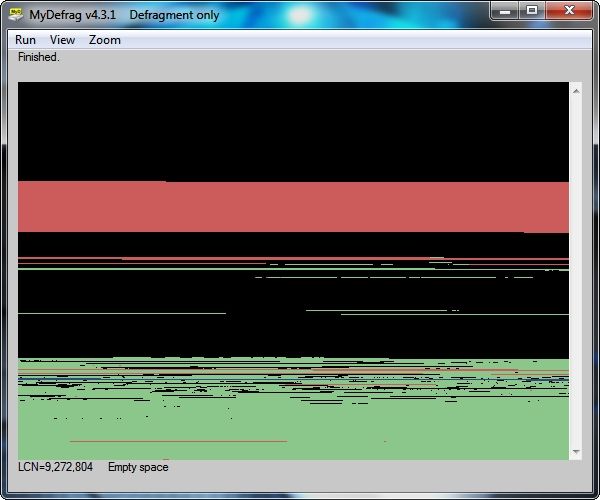The image size is (600, 500).
Task: Click the title bar text "Defragment only"
Action: pos(174,15)
